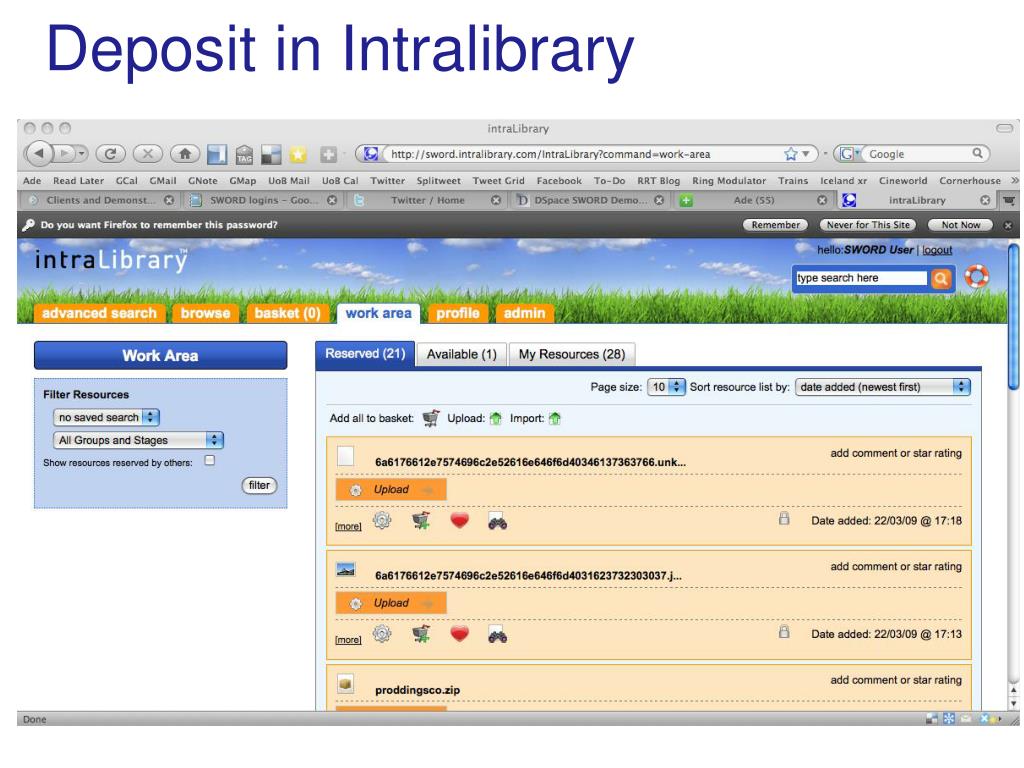Viewport: 1024px width, 768px height.
Task: Toggle Show resources reserved by others
Action: (210, 460)
